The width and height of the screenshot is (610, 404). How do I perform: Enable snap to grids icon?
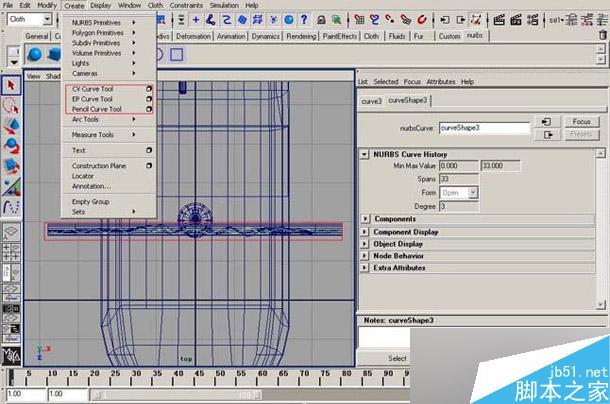click(x=359, y=19)
